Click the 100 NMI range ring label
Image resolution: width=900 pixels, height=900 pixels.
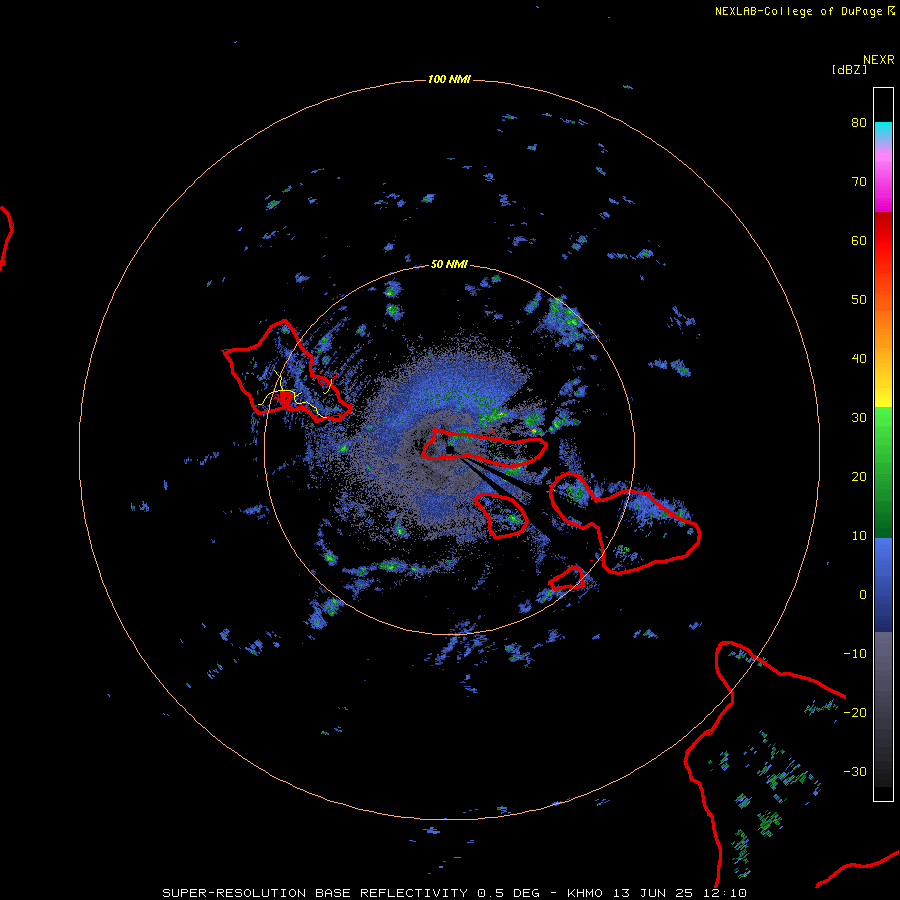coord(449,79)
